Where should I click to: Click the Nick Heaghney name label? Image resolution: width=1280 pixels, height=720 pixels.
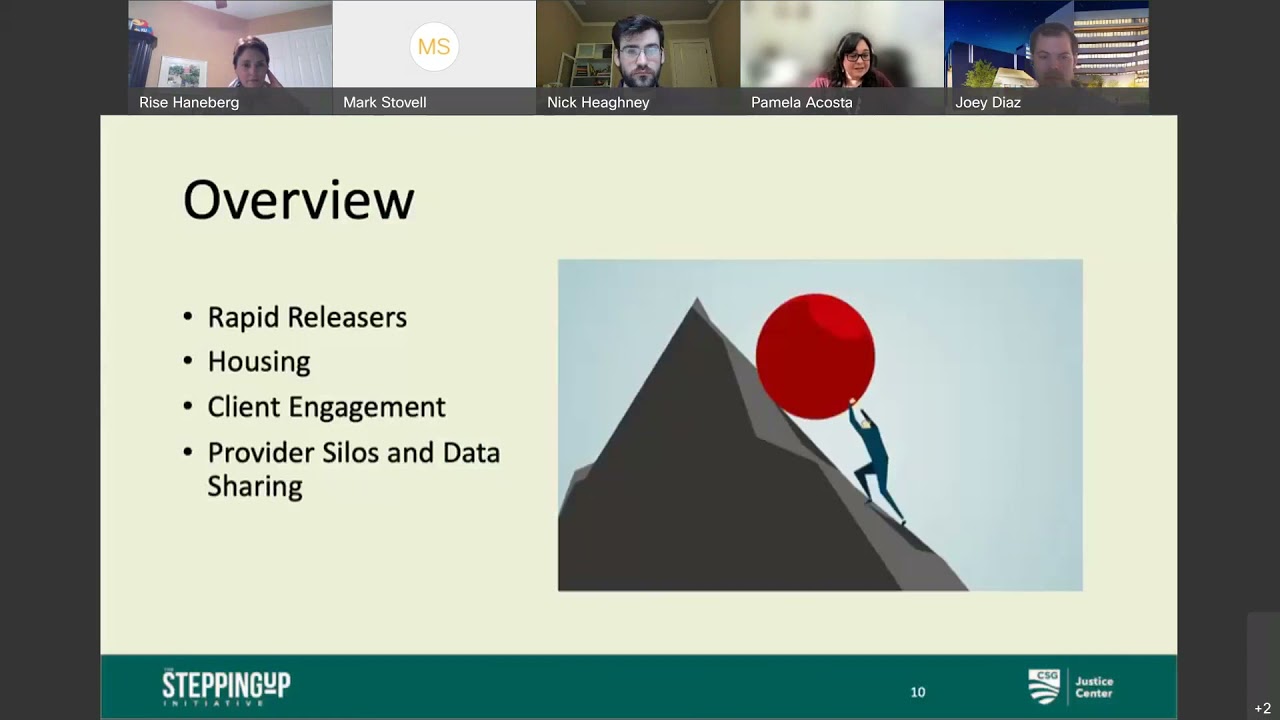click(x=598, y=102)
